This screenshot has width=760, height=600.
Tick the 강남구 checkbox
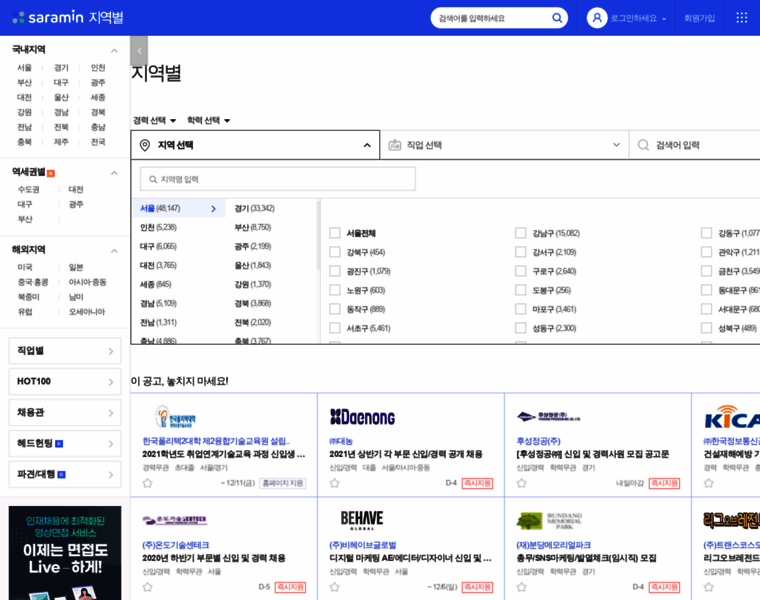[x=521, y=233]
